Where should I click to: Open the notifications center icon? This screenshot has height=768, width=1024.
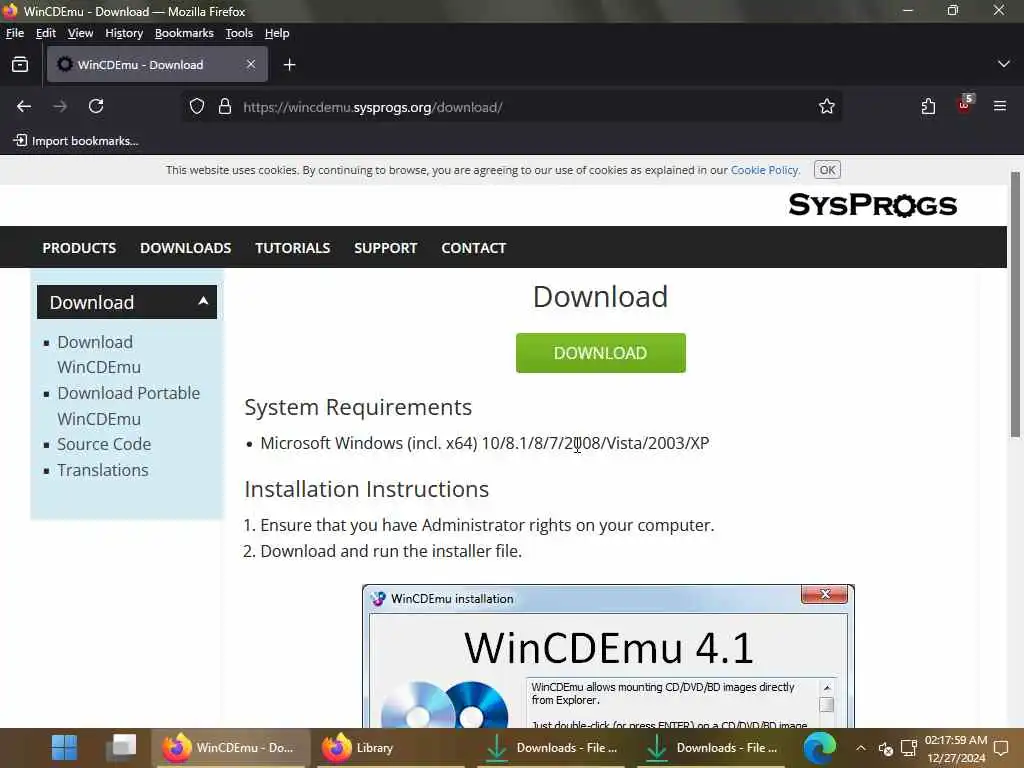pyautogui.click(x=1001, y=748)
